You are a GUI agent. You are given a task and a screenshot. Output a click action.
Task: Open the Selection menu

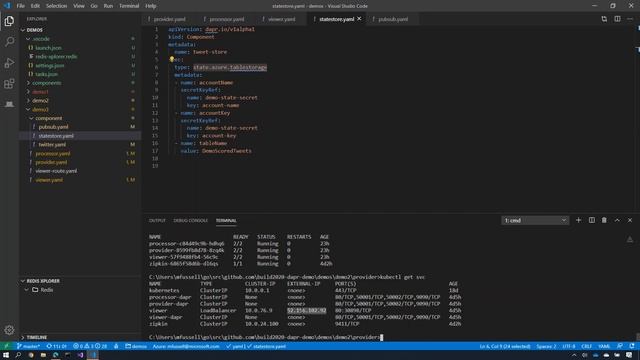56,6
